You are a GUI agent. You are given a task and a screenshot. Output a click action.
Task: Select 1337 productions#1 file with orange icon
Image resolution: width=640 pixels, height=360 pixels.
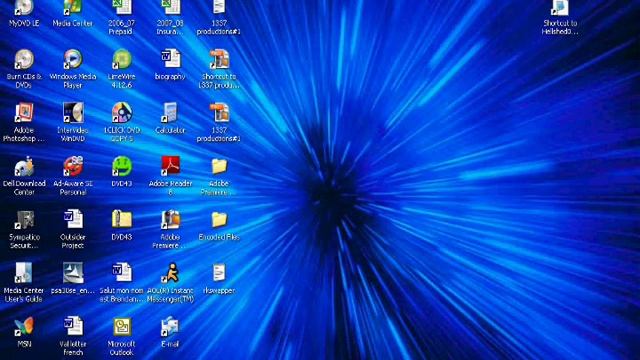(219, 113)
